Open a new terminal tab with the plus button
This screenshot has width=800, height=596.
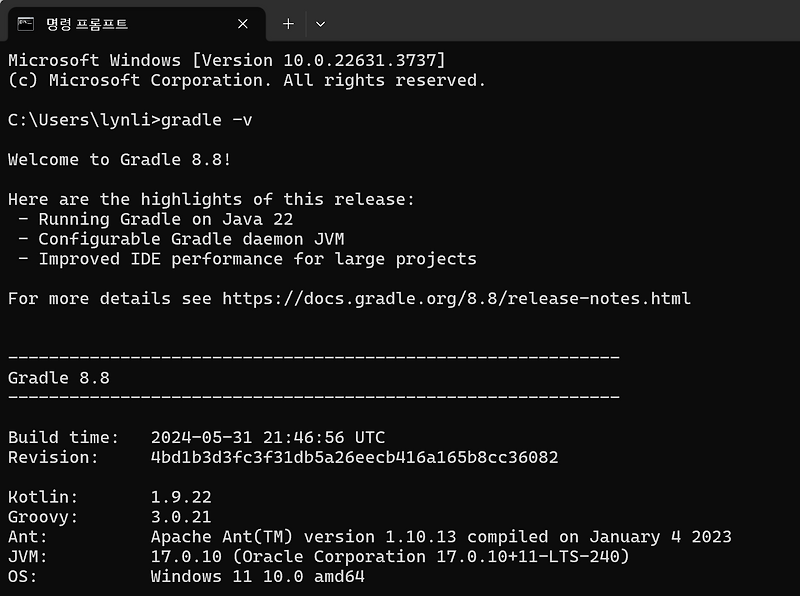[x=287, y=23]
